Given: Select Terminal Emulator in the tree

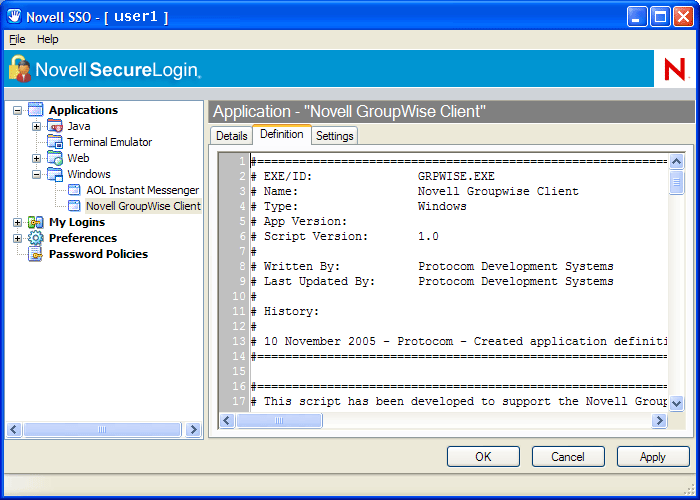Looking at the screenshot, I should [109, 142].
